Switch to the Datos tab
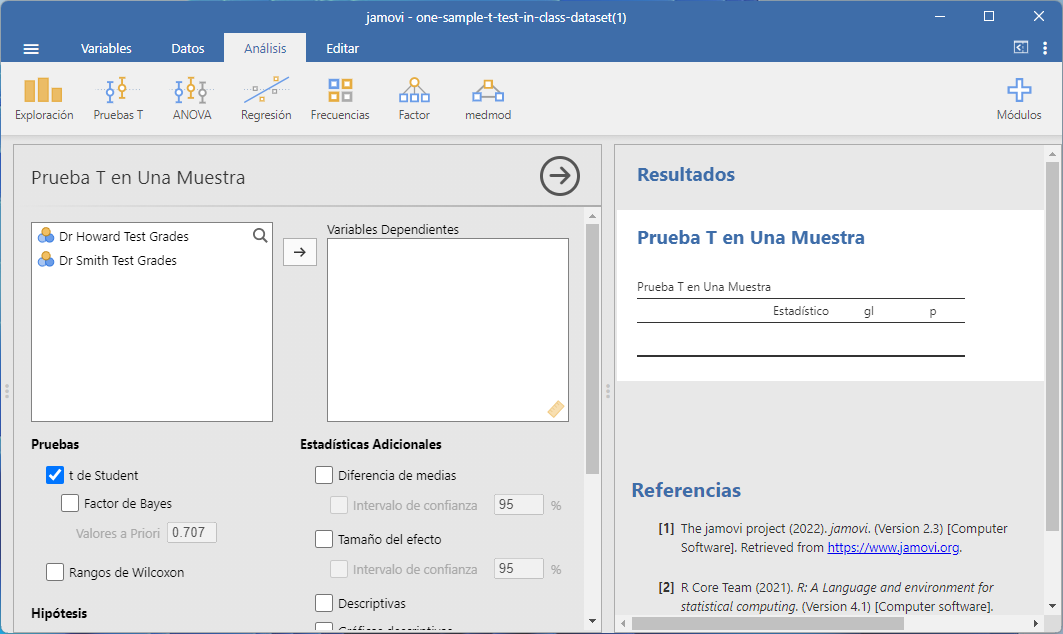 [188, 48]
